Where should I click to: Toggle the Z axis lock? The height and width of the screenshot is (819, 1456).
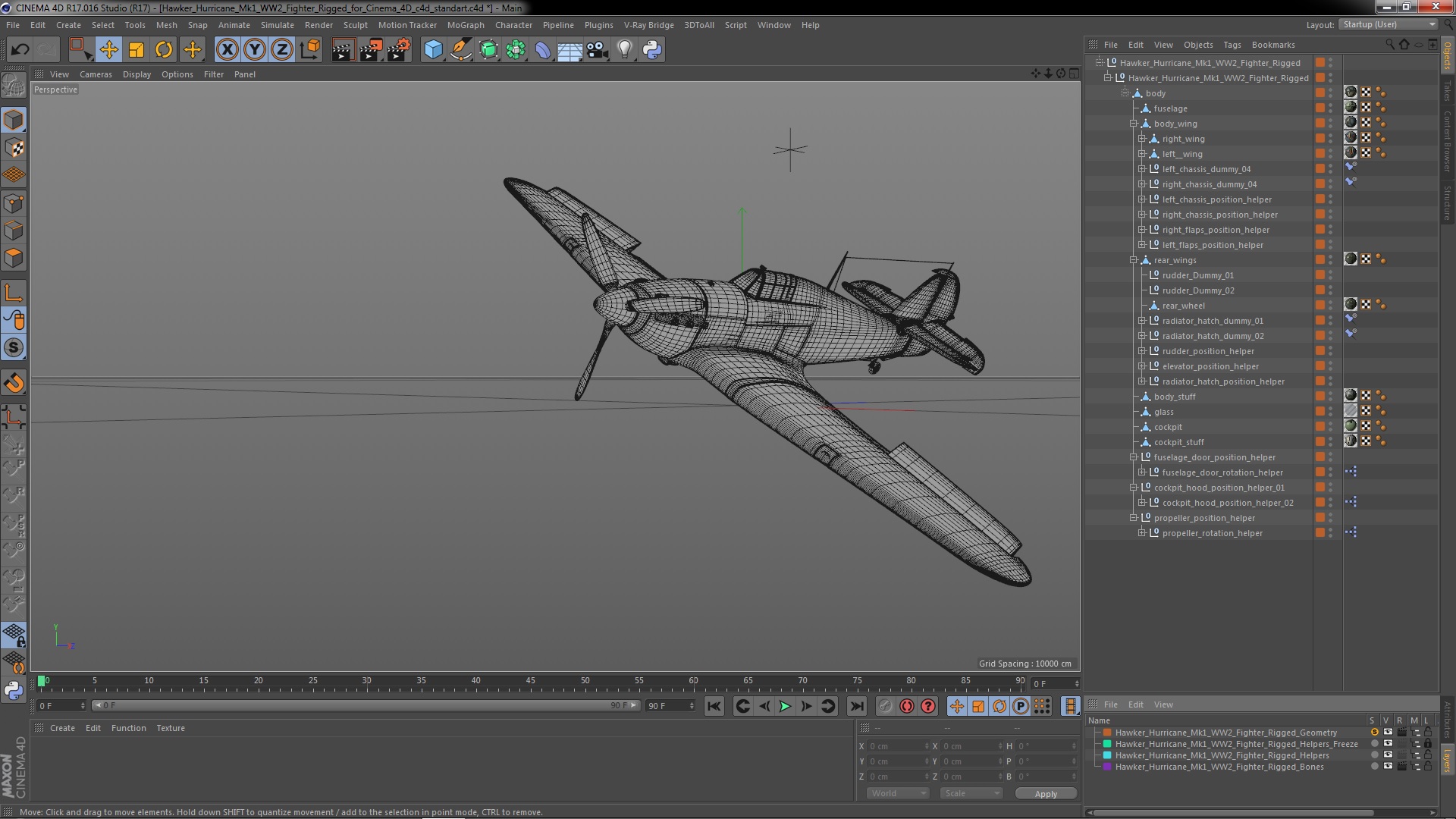click(x=282, y=50)
